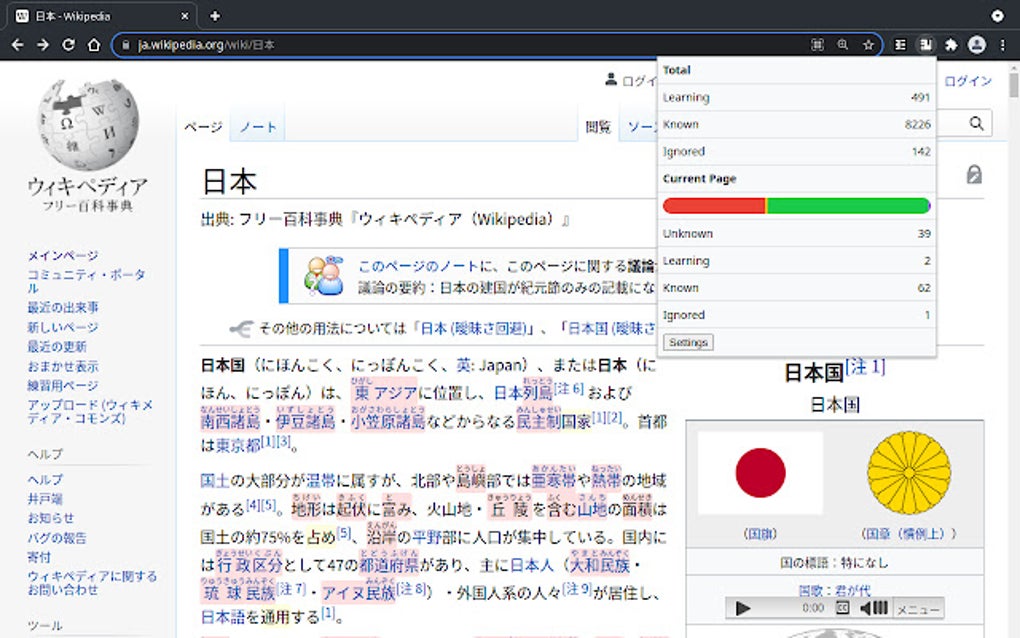Screen dimensions: 1020x638
Task: Click the reading list icon next to extensions
Action: point(900,44)
